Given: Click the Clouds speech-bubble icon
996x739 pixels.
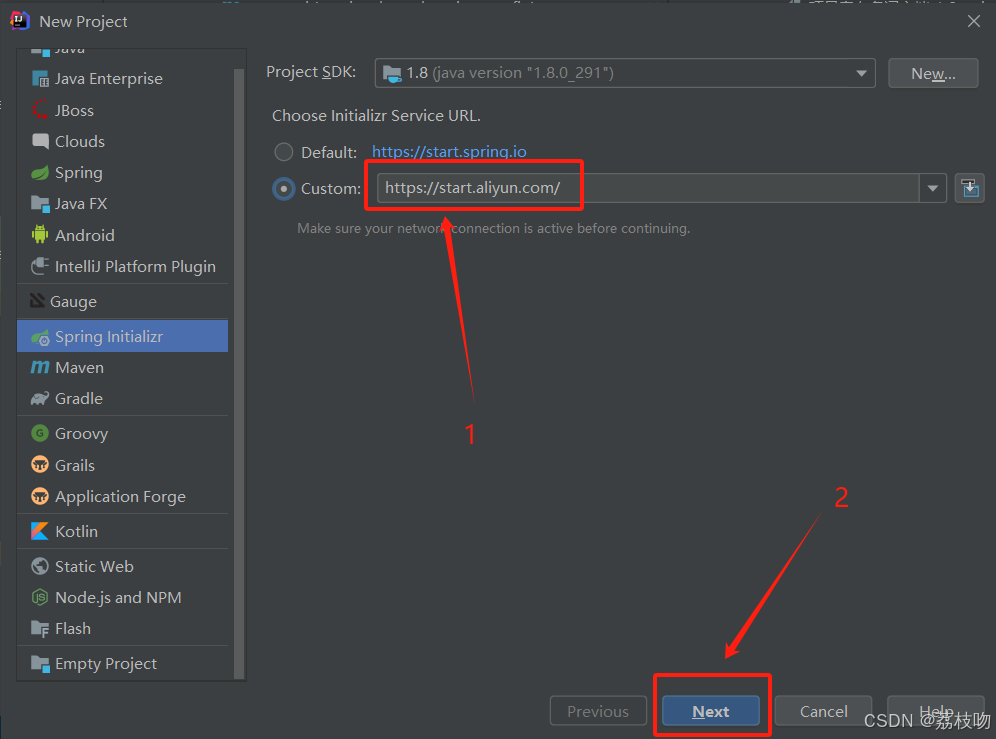Looking at the screenshot, I should tap(40, 141).
